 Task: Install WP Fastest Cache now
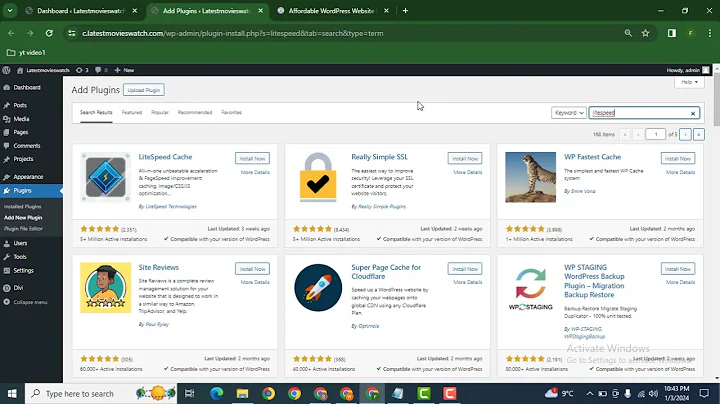(678, 158)
